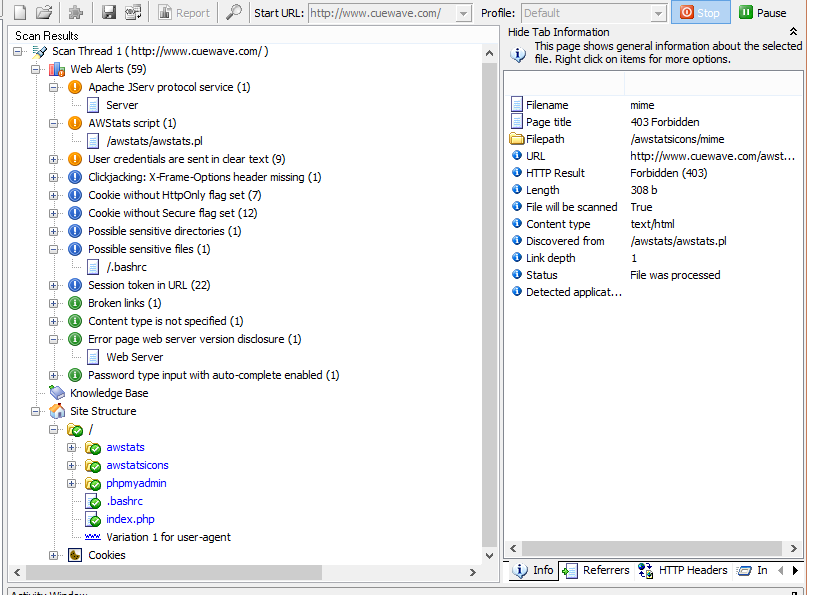Click the magnifier search icon in toolbar
This screenshot has height=595, width=823.
coord(234,12)
